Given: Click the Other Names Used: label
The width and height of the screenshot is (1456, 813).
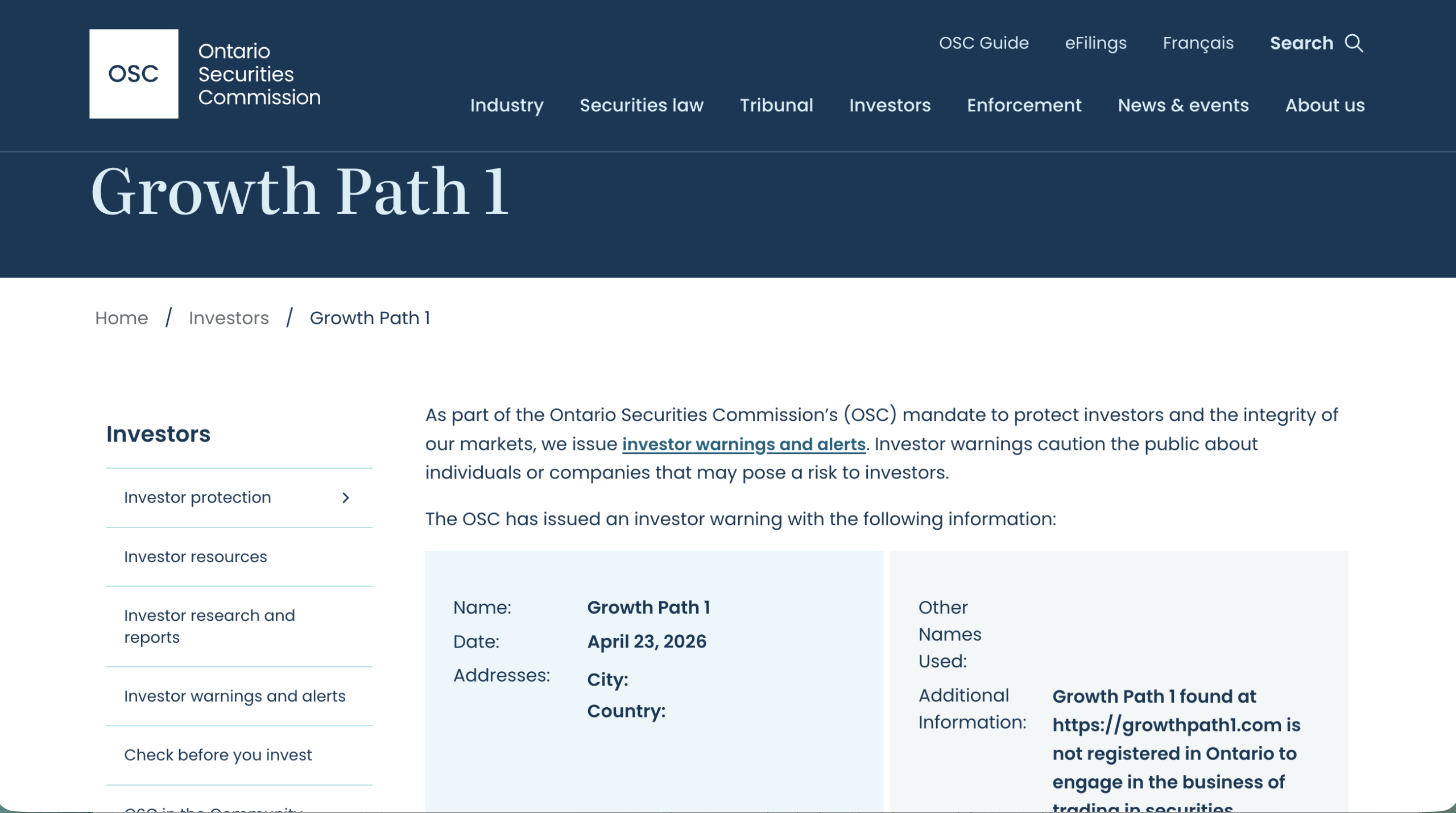Looking at the screenshot, I should (950, 634).
